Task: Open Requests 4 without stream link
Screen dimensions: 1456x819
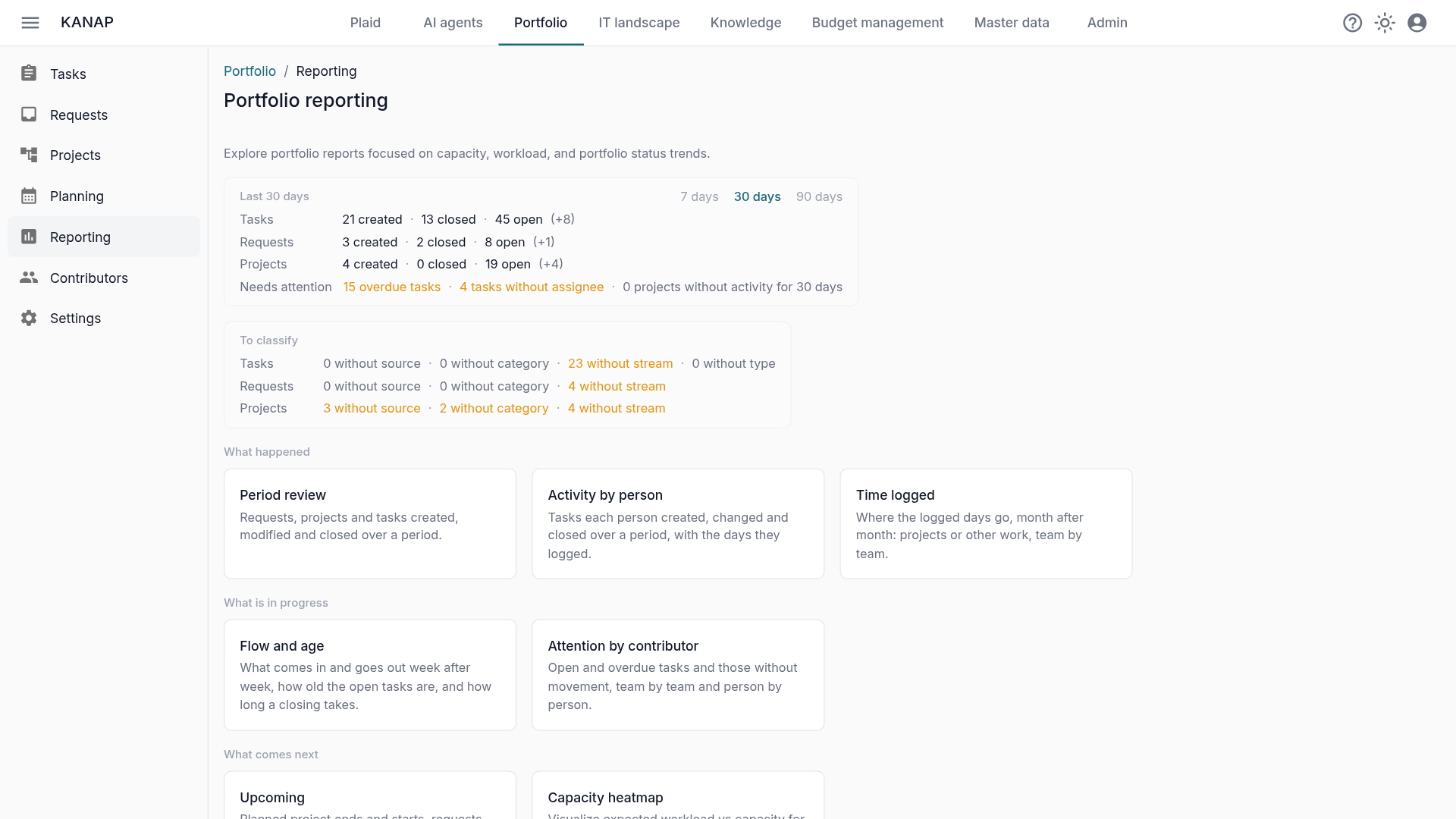Action: click(x=617, y=386)
